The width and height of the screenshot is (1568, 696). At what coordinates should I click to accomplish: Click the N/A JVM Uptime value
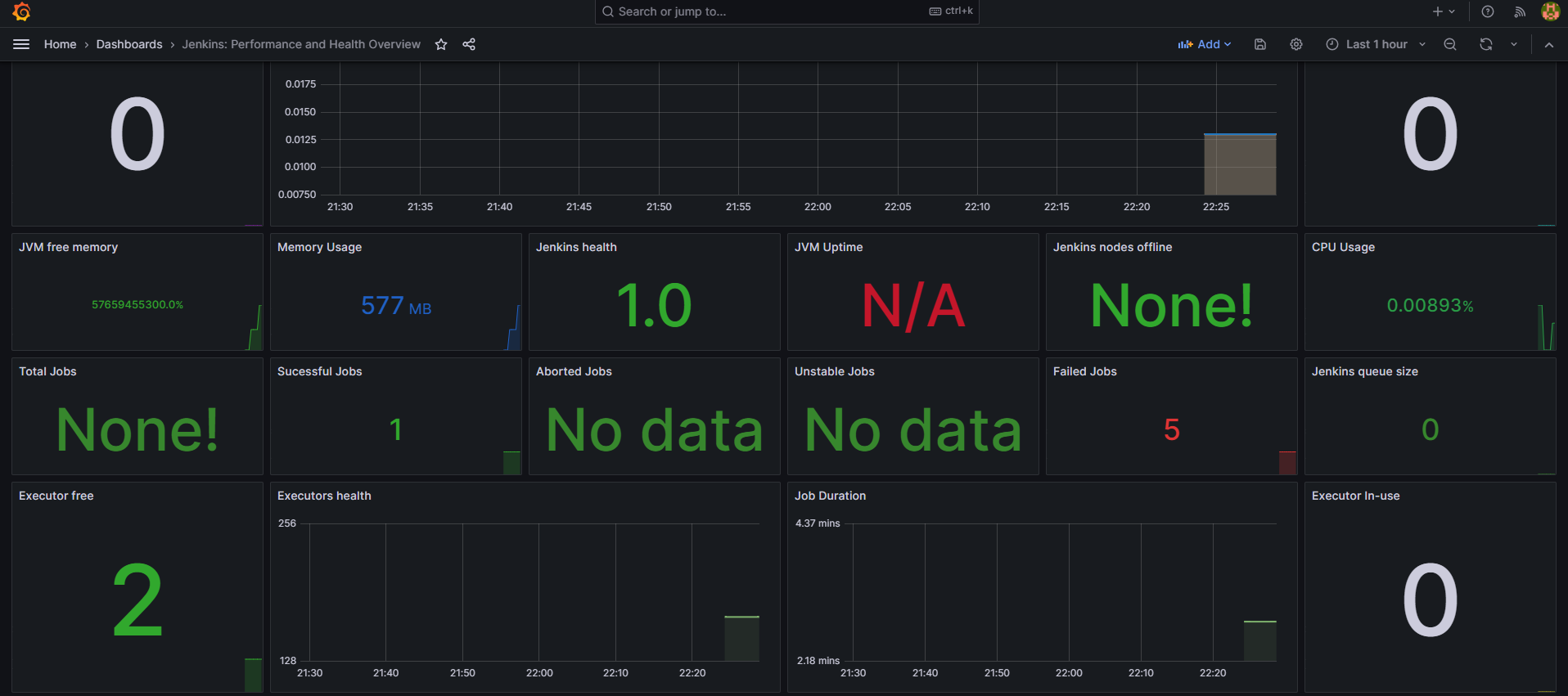(913, 306)
